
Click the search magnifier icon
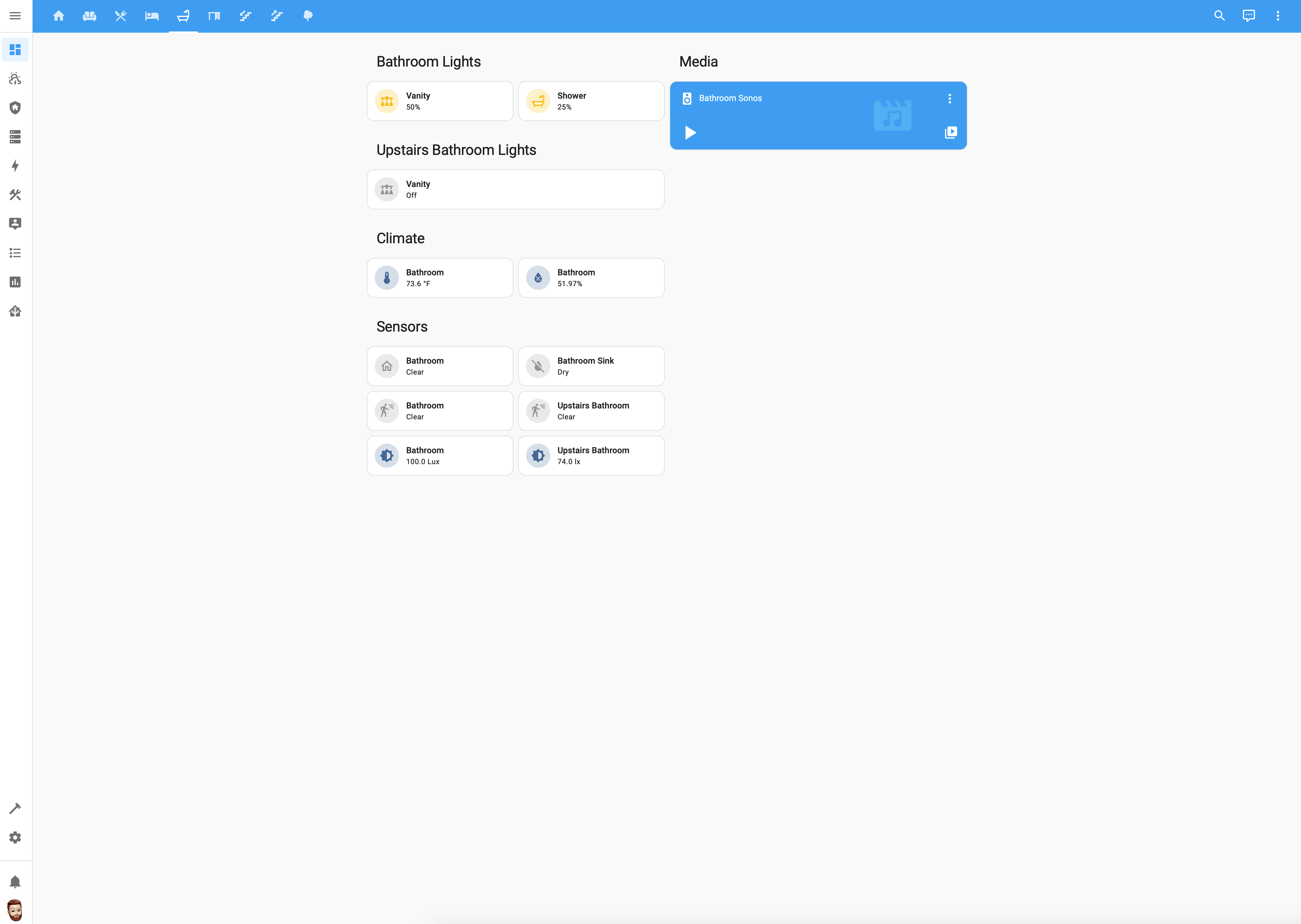click(x=1219, y=16)
